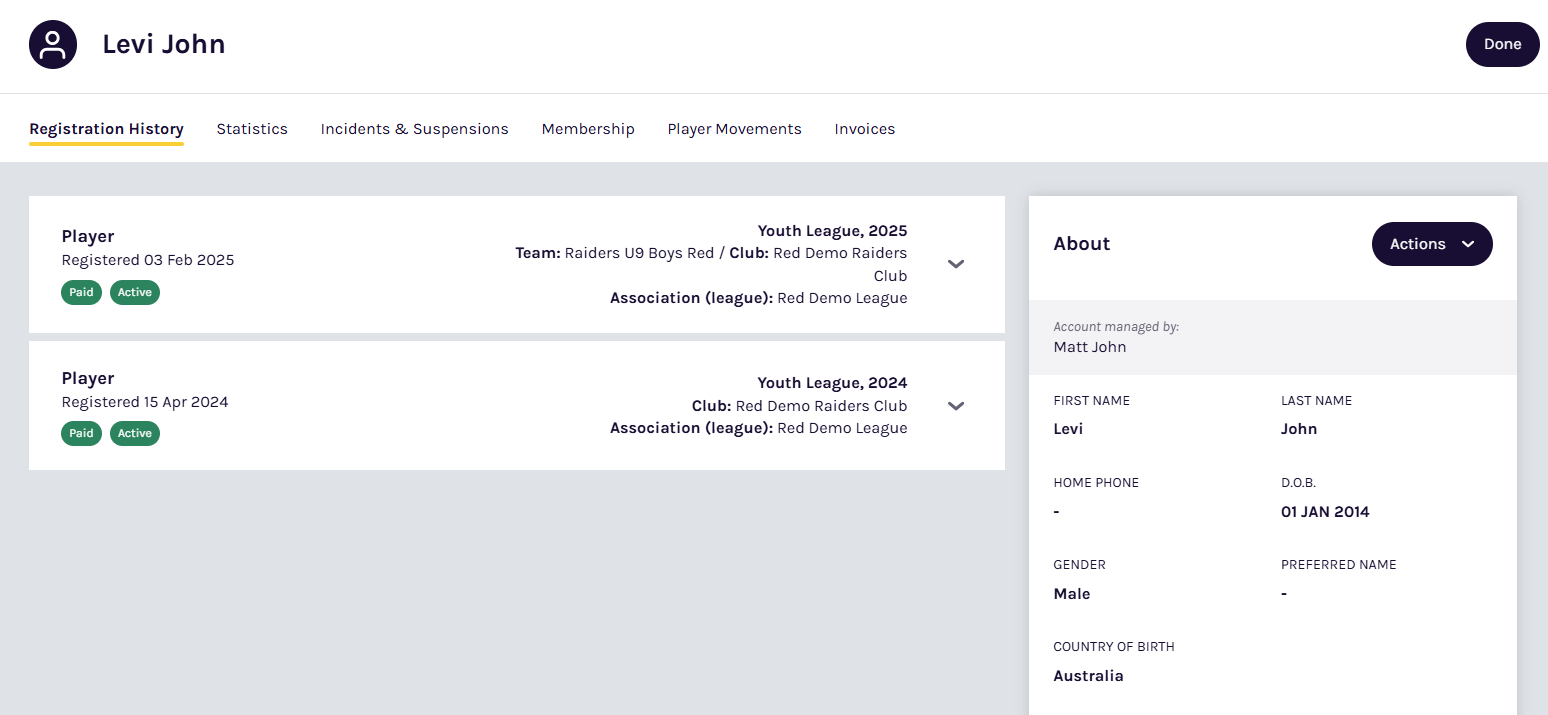Click the account manager name Matt John
This screenshot has height=715, width=1548.
[x=1089, y=347]
